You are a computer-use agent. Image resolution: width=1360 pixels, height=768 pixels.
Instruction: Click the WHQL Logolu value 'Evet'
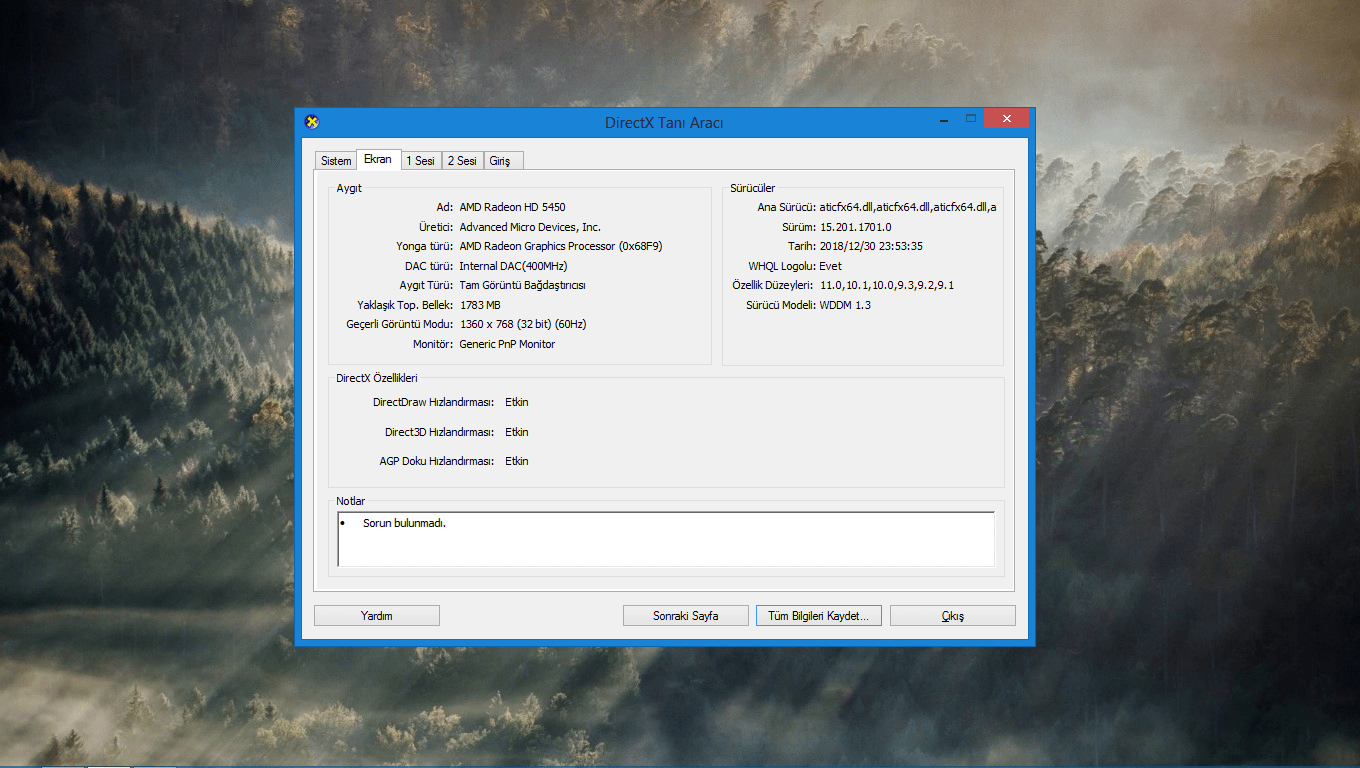point(830,266)
